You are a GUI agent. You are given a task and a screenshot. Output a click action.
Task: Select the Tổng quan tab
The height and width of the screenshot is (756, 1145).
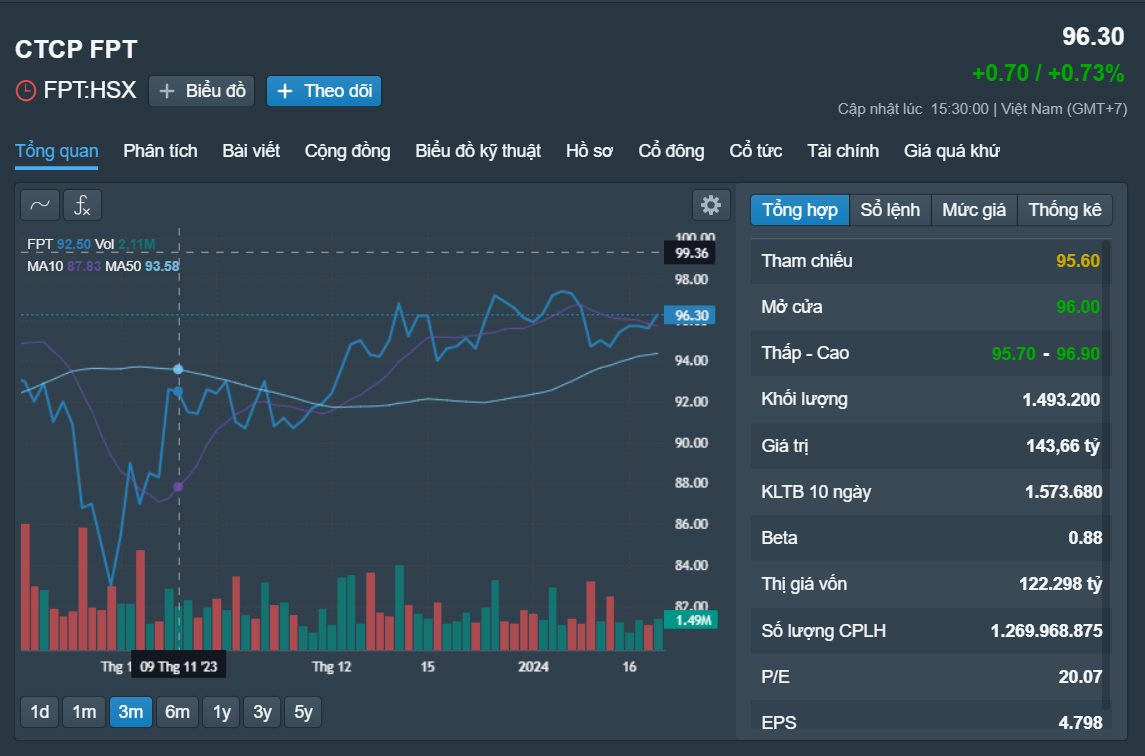[x=57, y=151]
